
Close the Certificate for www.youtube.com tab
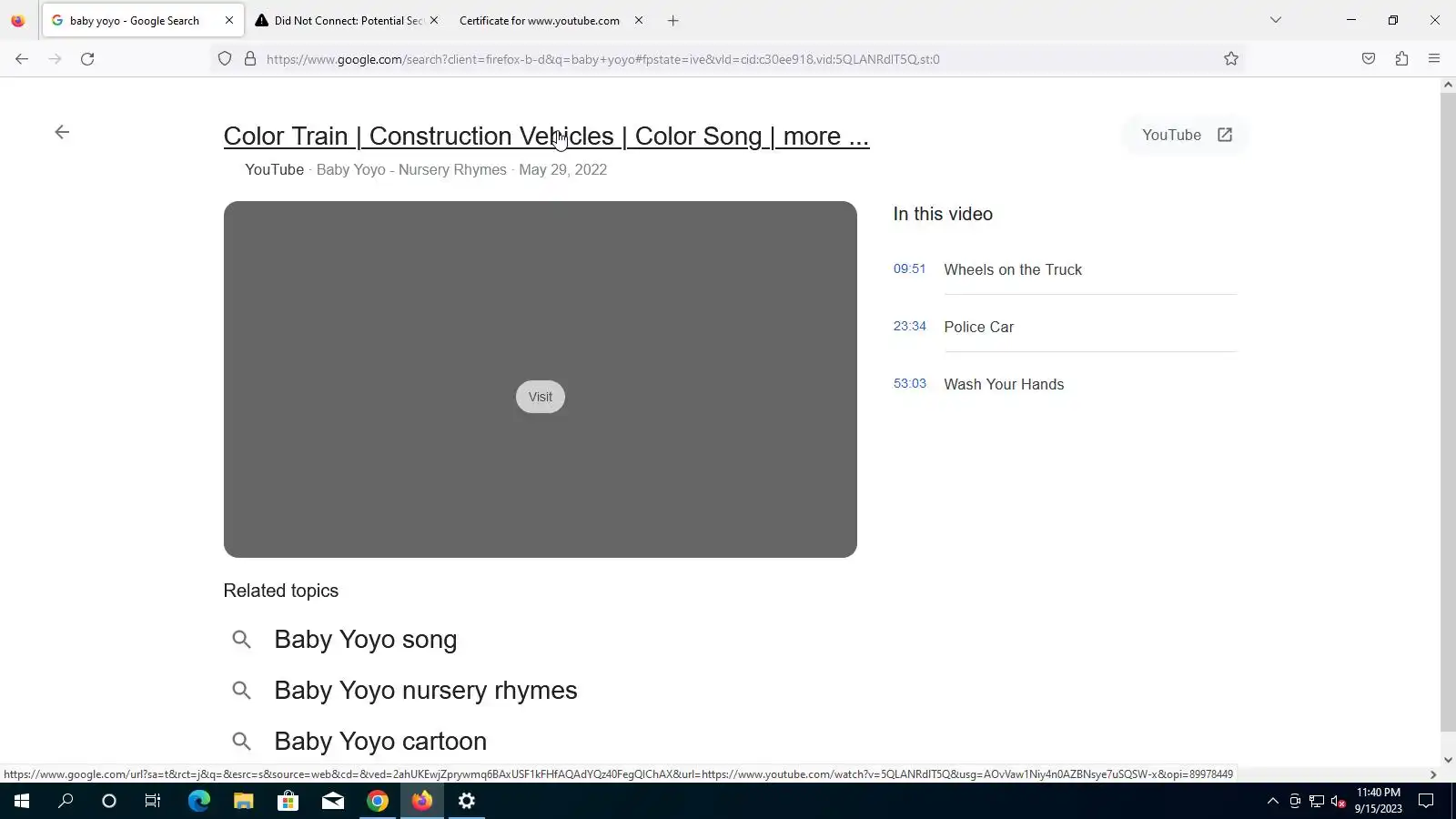point(639,20)
